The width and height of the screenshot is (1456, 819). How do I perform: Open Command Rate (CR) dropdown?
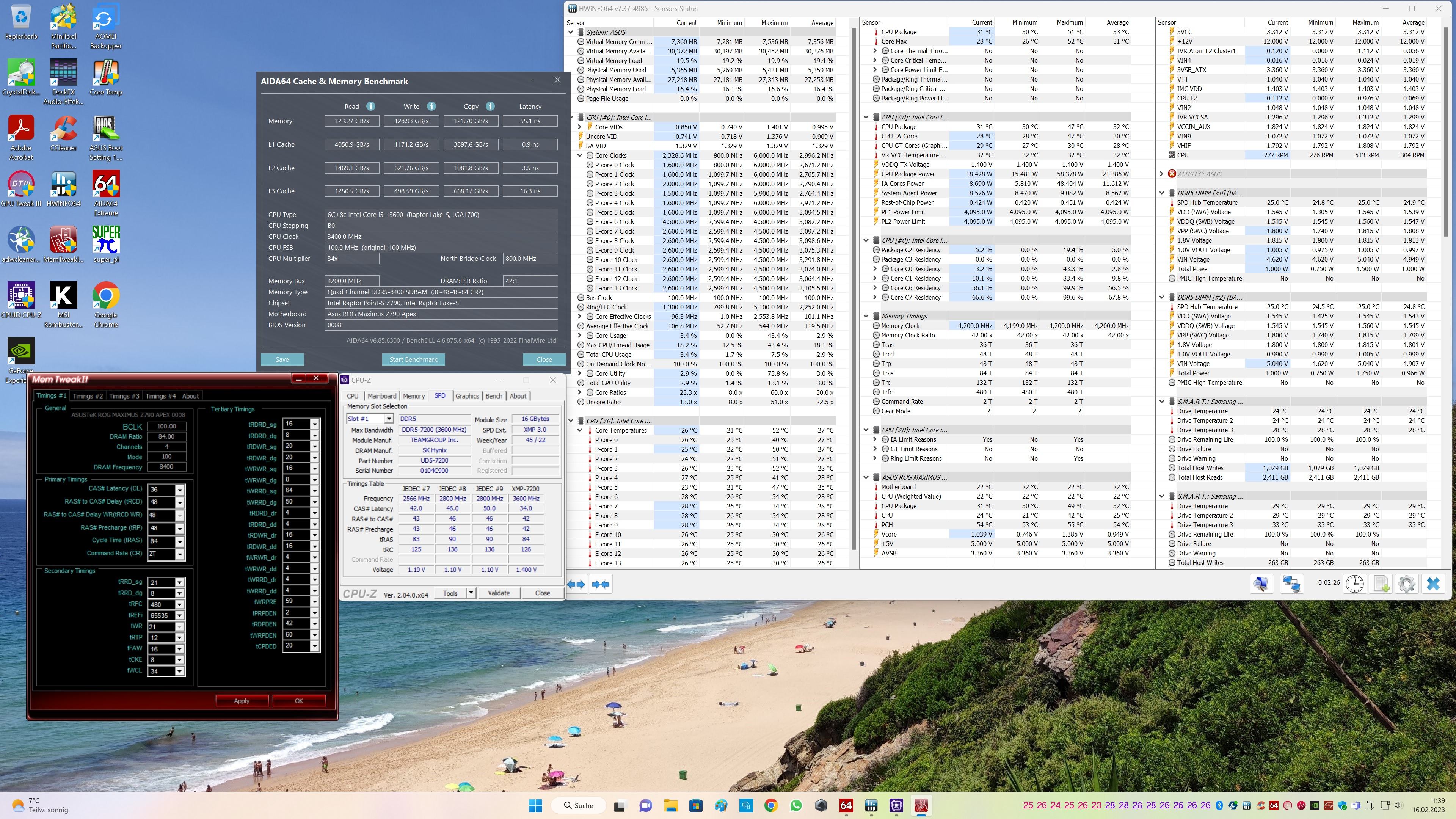click(x=180, y=554)
